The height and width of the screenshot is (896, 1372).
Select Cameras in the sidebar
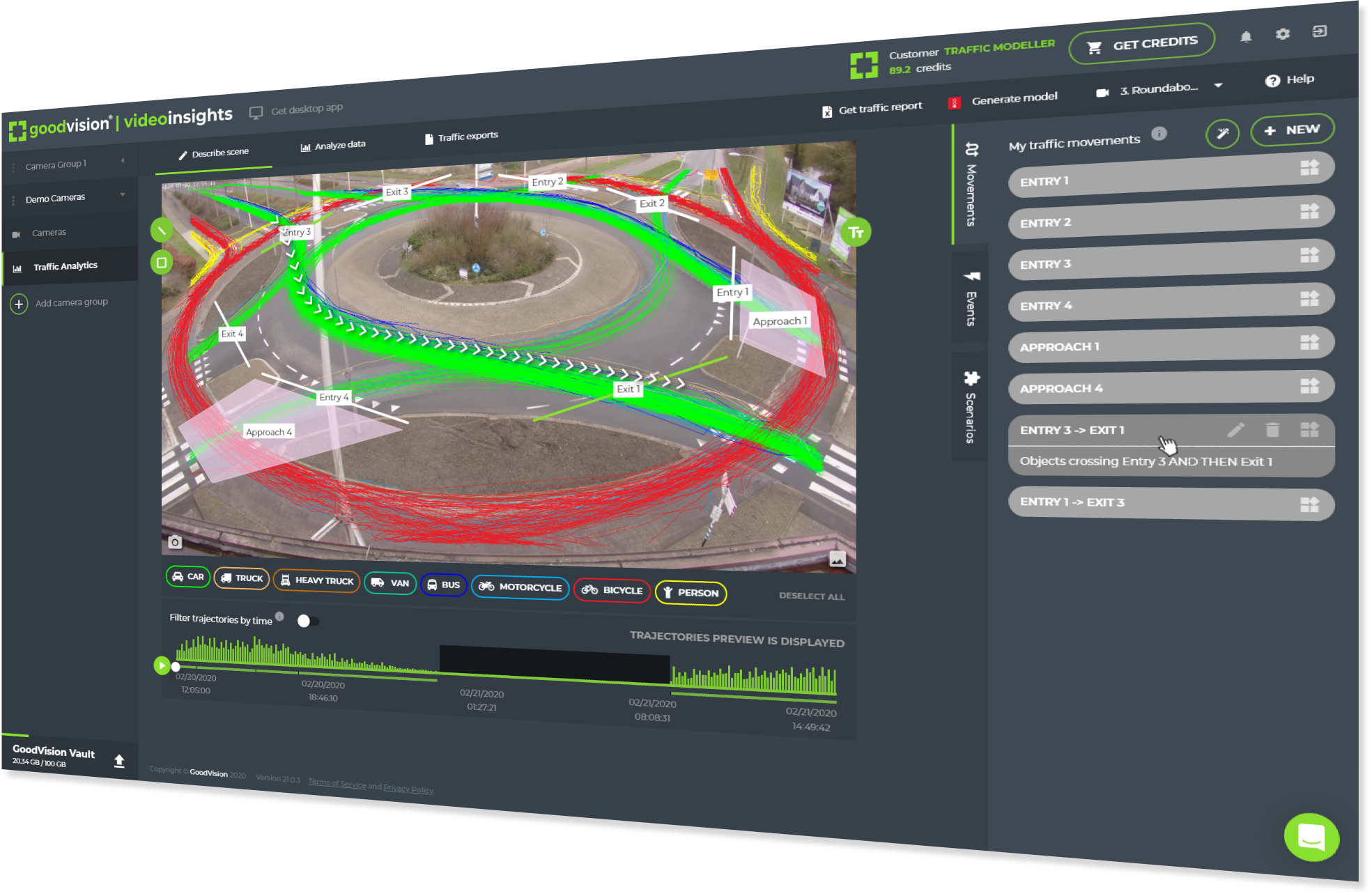70,233
